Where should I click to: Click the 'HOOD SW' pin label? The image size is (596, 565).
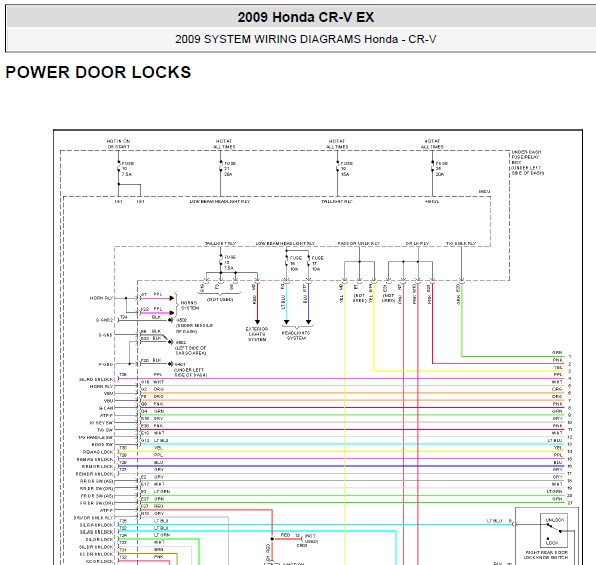coord(102,444)
